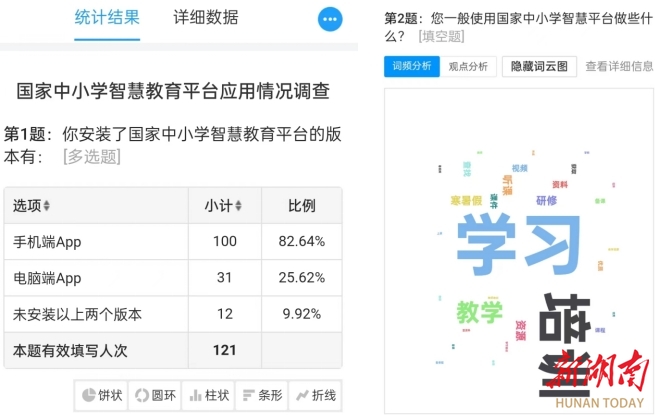Click the 手机端App row label
Image resolution: width=655 pixels, height=415 pixels.
point(47,242)
